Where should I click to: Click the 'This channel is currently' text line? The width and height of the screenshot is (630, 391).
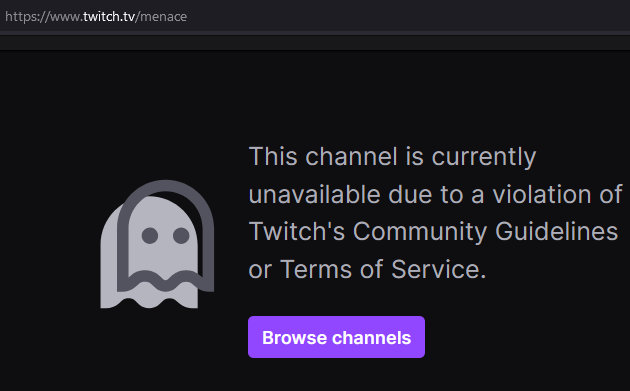tap(393, 157)
